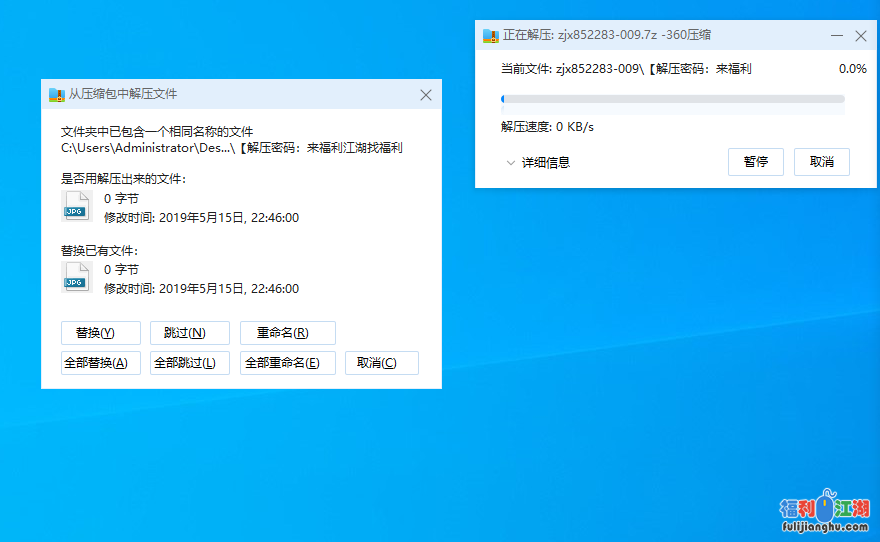The image size is (880, 542).
Task: Click the 重命名(R) button
Action: click(287, 333)
